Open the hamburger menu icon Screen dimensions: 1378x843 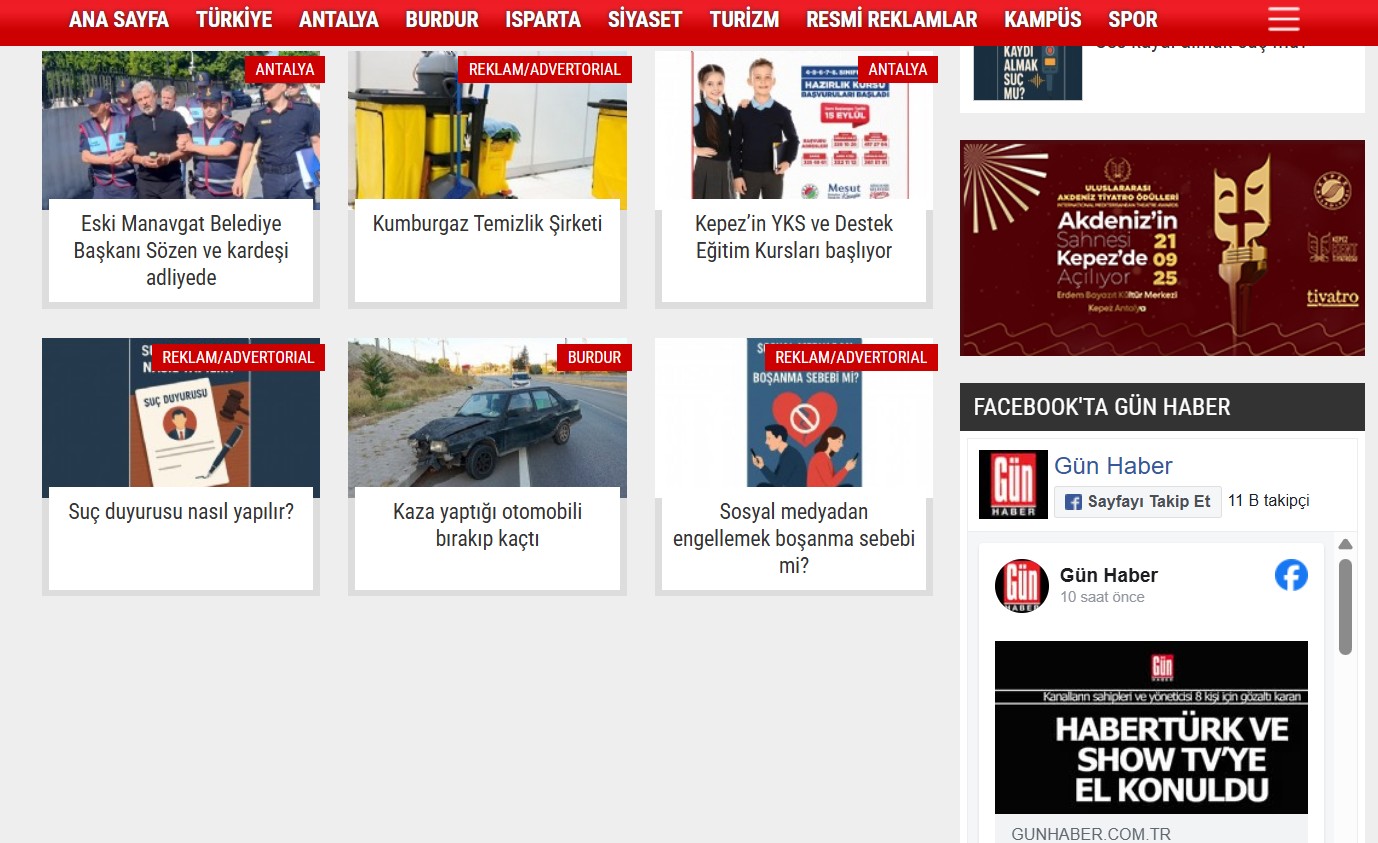pos(1283,19)
